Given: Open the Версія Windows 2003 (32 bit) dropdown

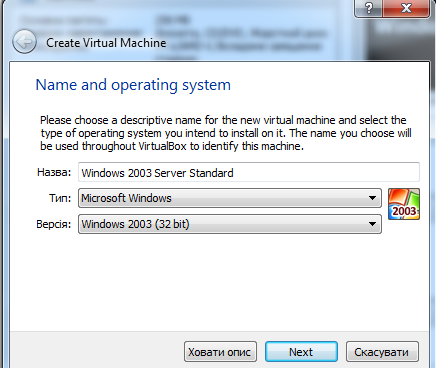Looking at the screenshot, I should point(230,224).
